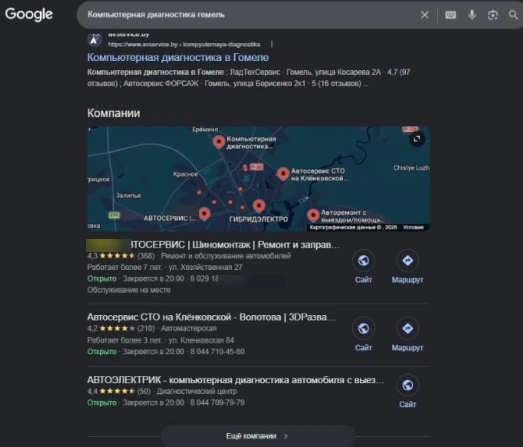523x447 pixels.
Task: Click the Диагностический центр category text
Action: 197,391
